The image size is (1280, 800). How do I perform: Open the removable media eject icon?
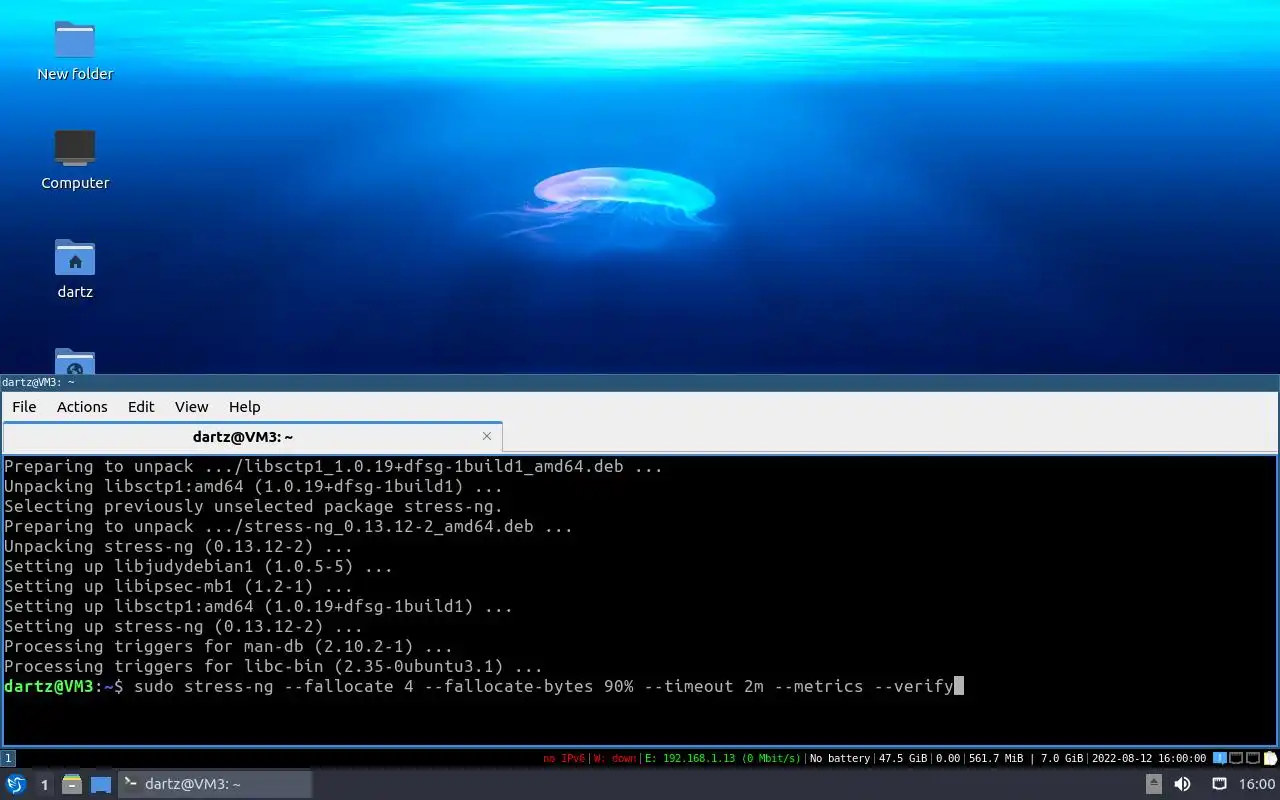1153,784
